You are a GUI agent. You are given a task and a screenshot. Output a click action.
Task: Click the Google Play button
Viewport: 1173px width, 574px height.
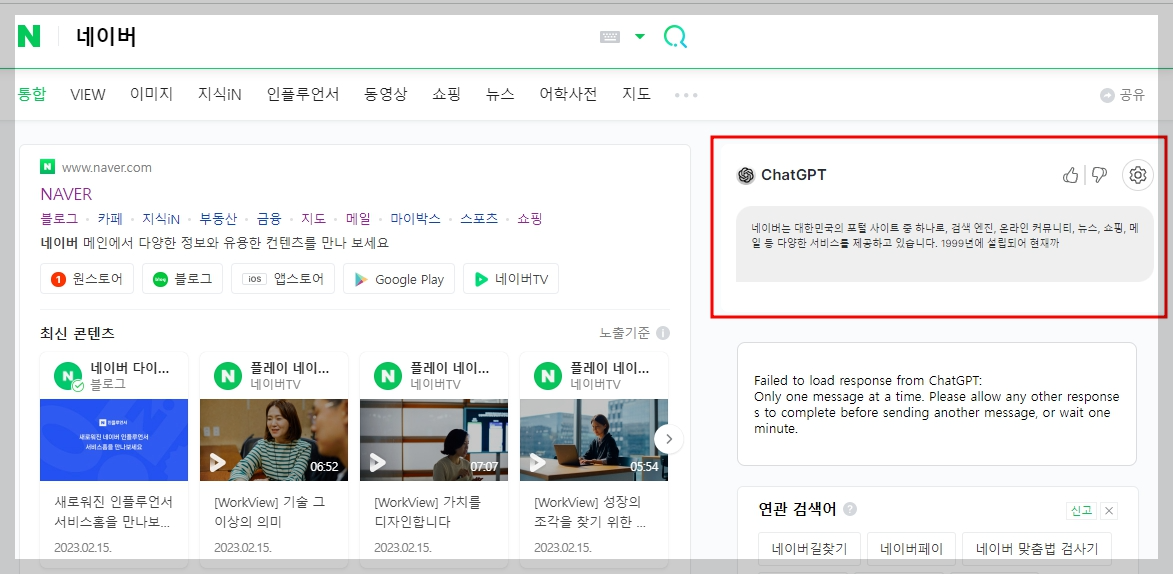point(399,279)
